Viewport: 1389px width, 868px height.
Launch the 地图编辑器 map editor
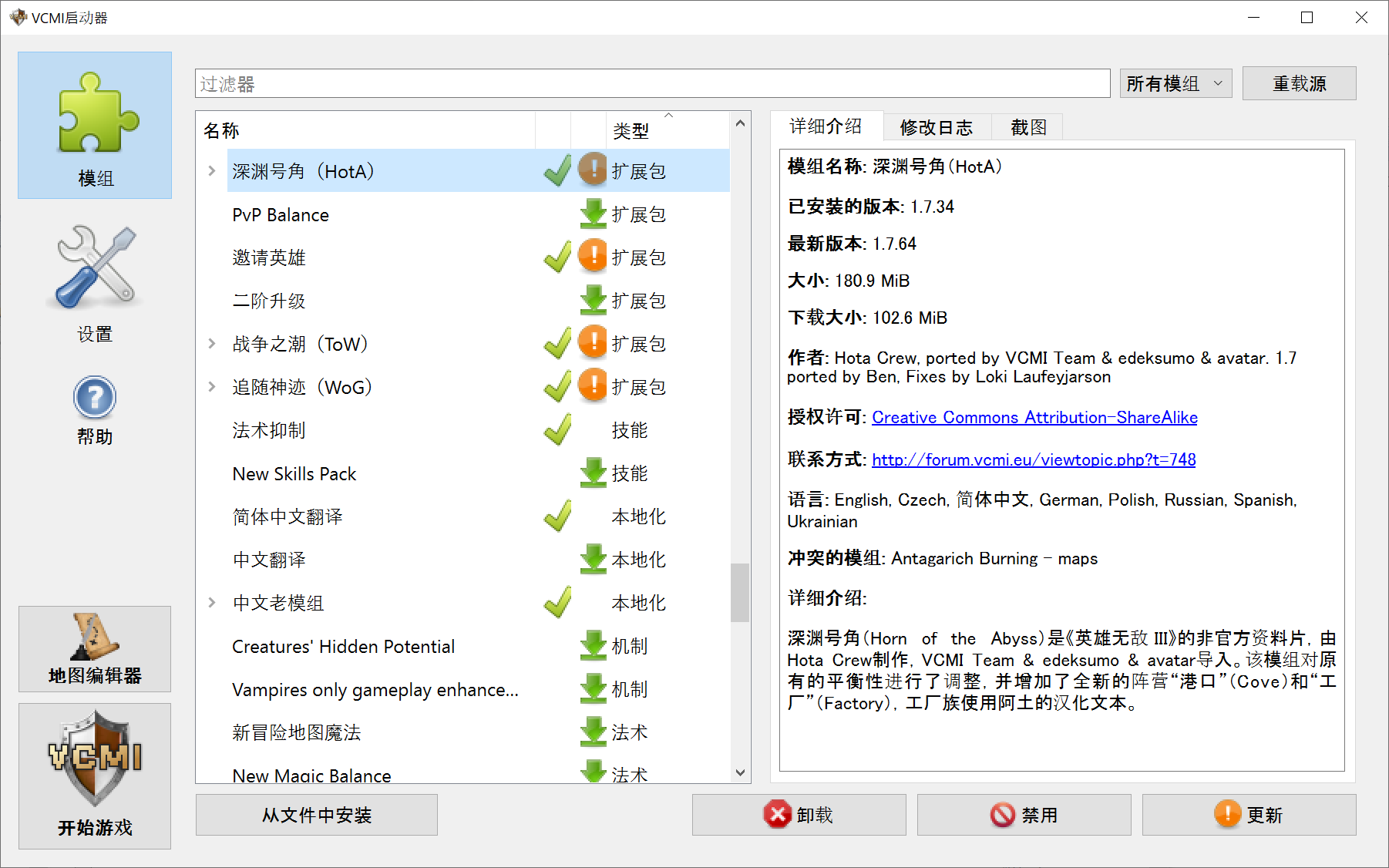tap(95, 649)
